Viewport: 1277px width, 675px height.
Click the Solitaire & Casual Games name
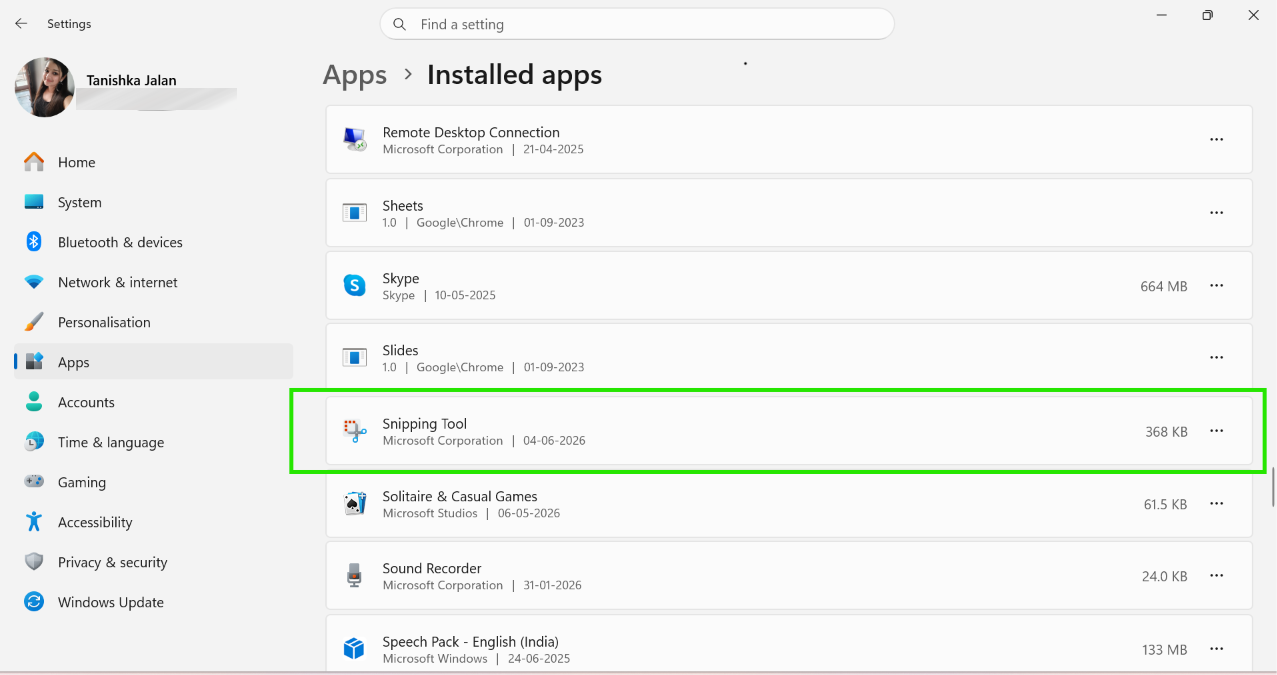click(x=460, y=496)
